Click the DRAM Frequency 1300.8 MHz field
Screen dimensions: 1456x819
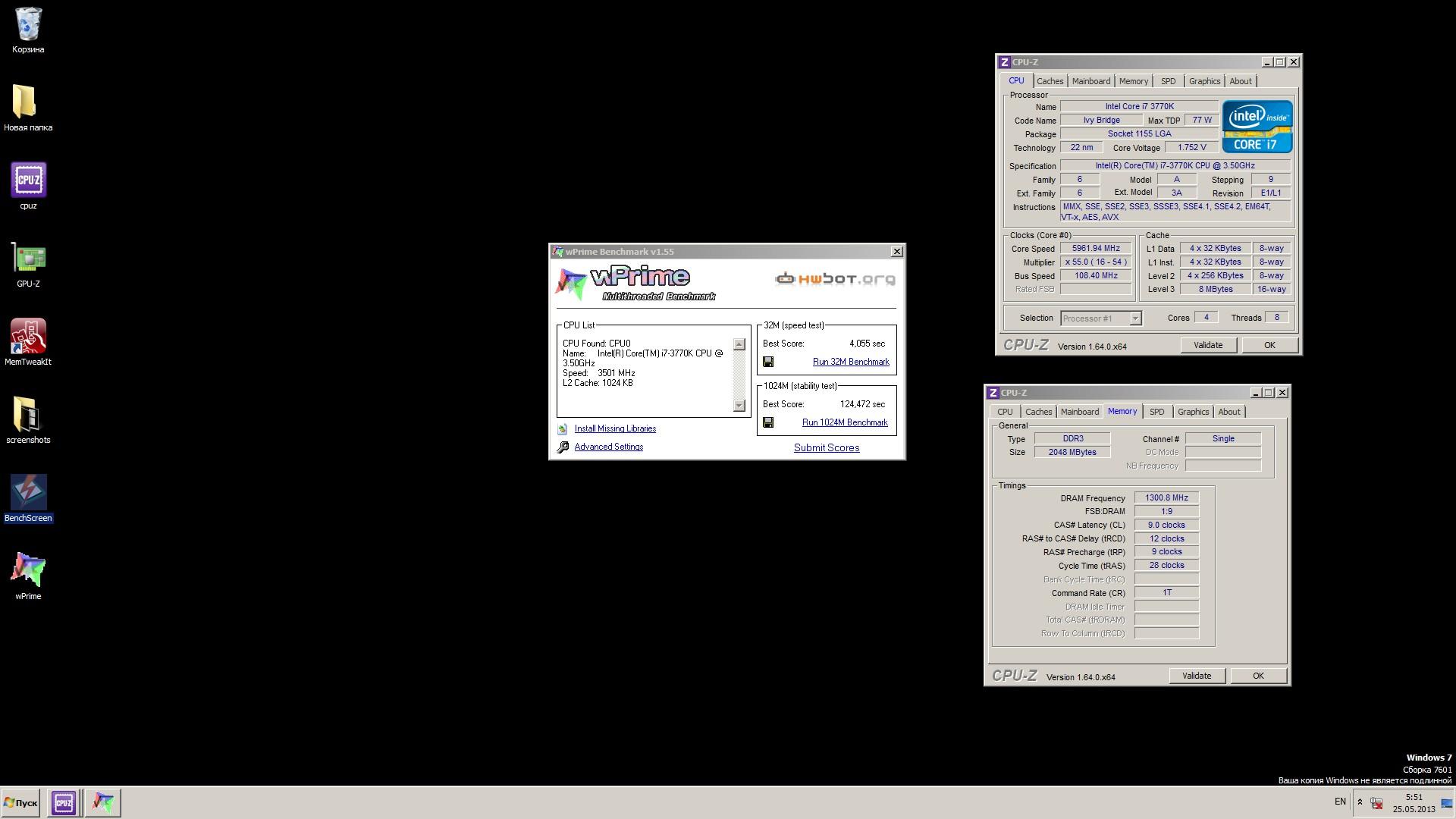pos(1166,498)
